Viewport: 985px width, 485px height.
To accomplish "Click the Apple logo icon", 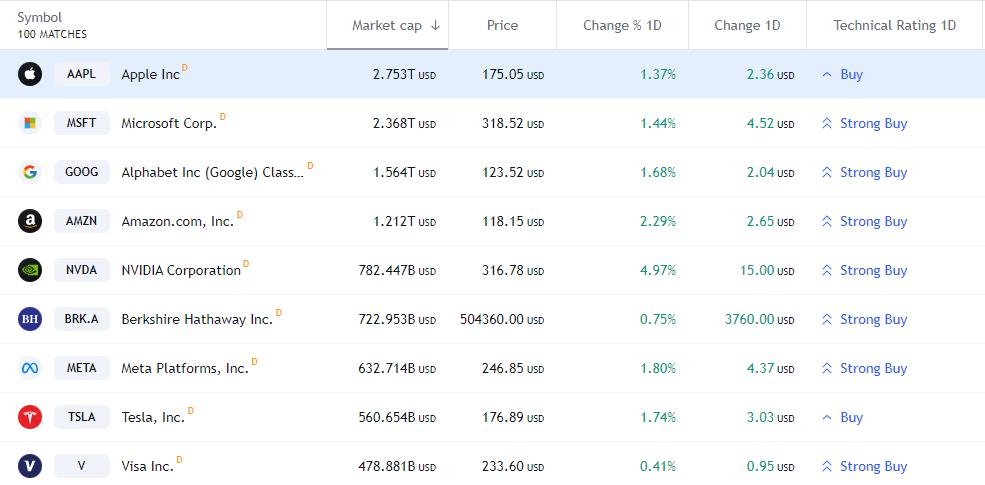I will tap(30, 74).
